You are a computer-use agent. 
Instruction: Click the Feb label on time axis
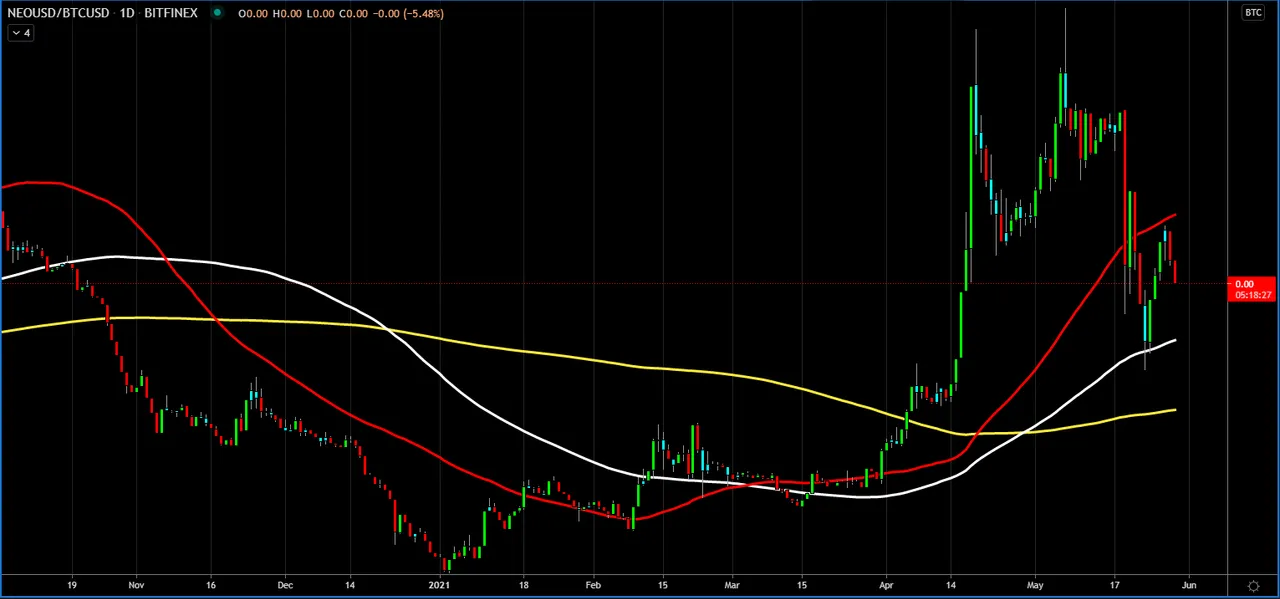click(593, 585)
